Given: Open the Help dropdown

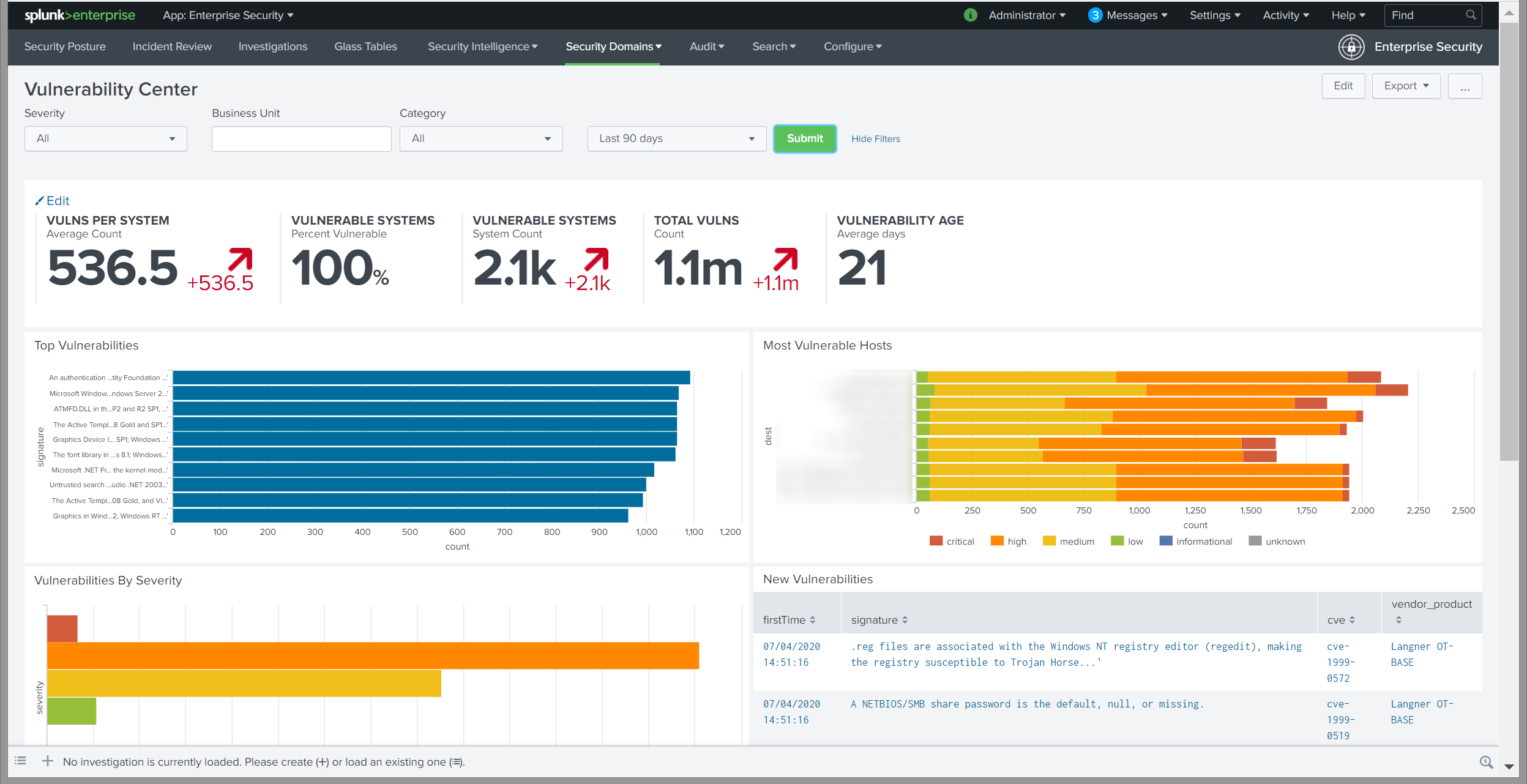Looking at the screenshot, I should (x=1348, y=15).
